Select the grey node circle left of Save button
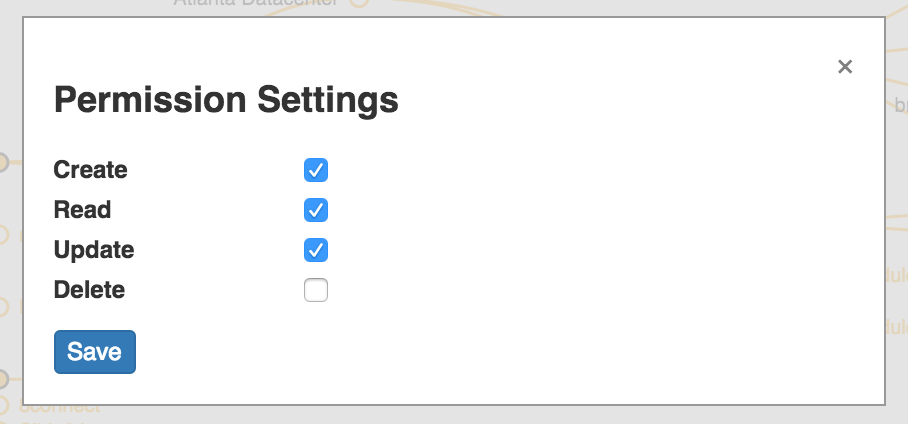This screenshot has width=908, height=424. click(x=3, y=379)
